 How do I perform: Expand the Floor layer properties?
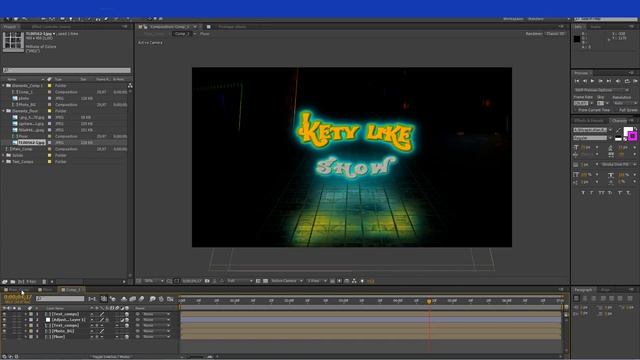tap(25, 337)
